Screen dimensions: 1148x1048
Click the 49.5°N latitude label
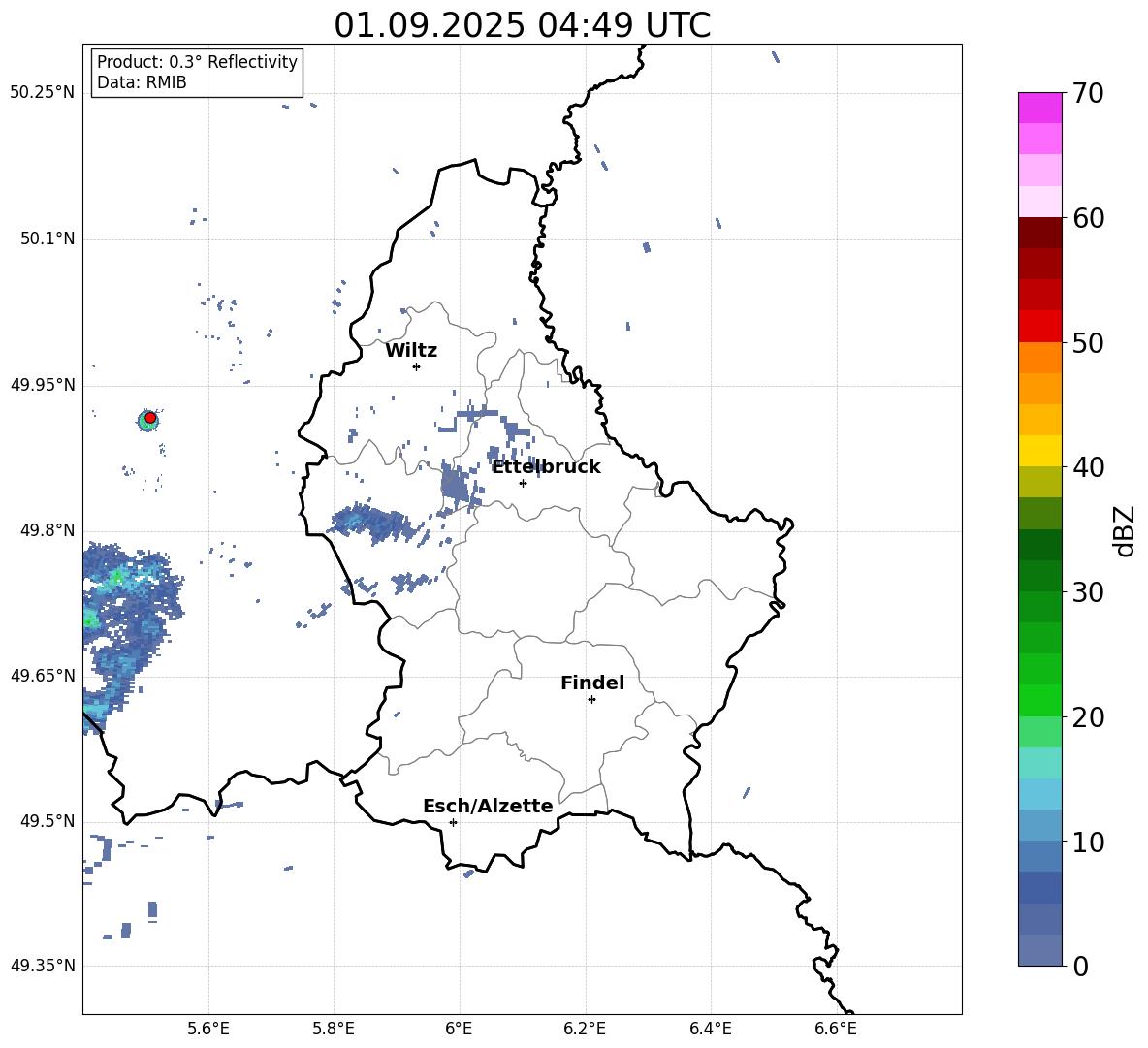pos(48,820)
